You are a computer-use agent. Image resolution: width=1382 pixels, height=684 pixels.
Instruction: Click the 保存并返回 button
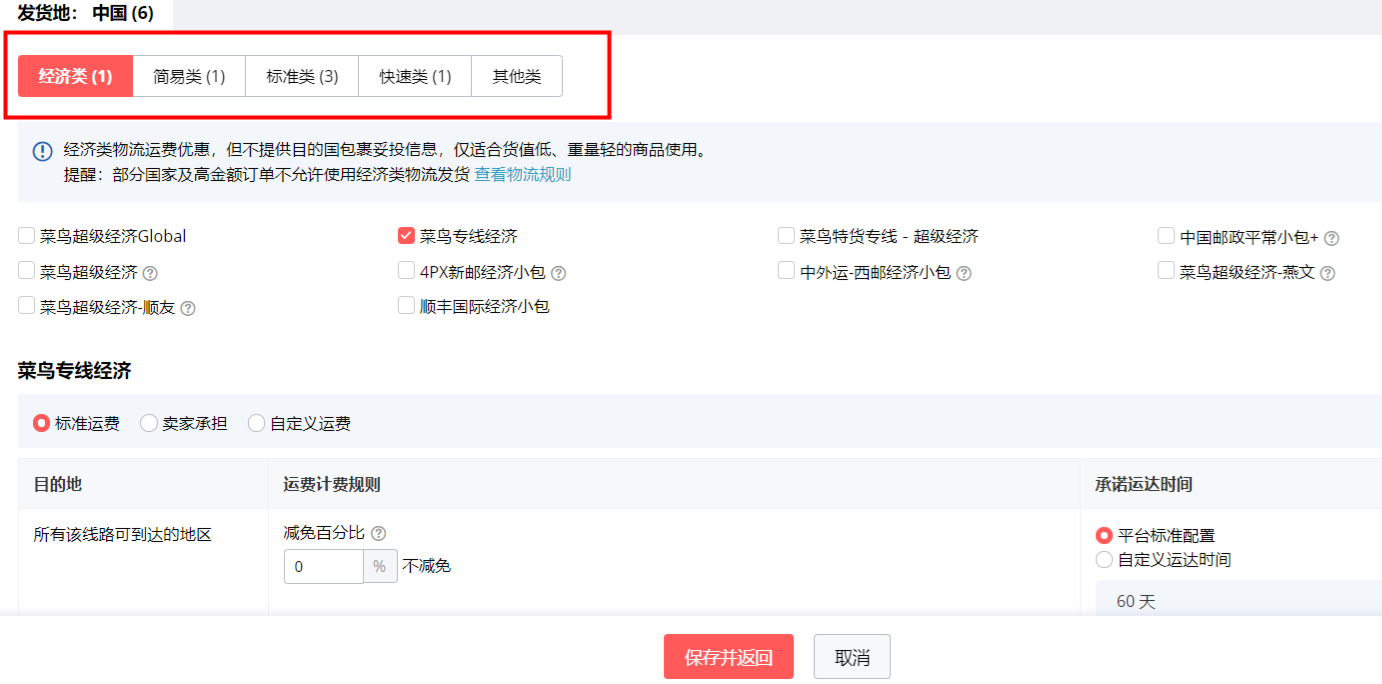tap(728, 656)
